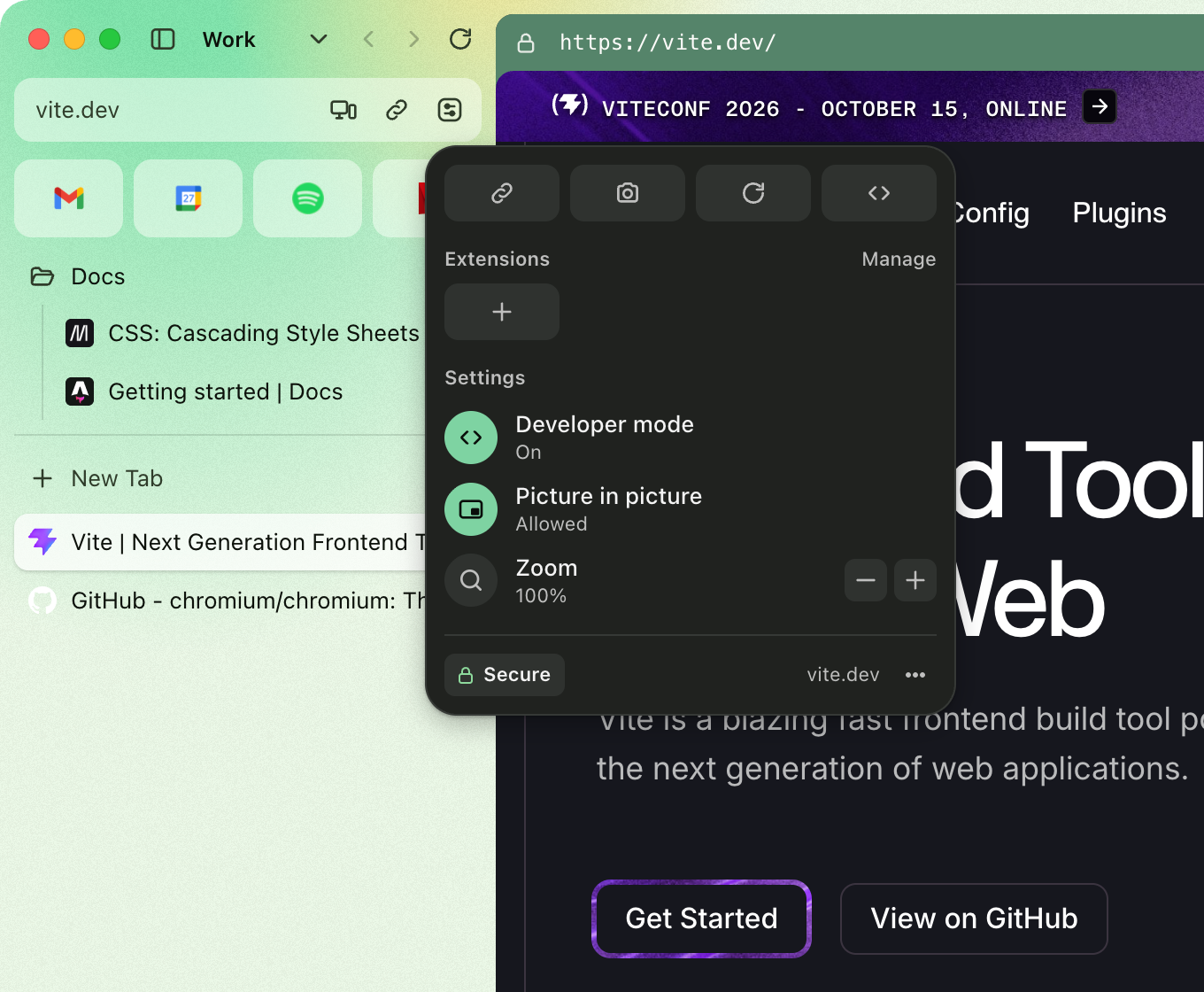Copy URL with popup link button

[502, 193]
